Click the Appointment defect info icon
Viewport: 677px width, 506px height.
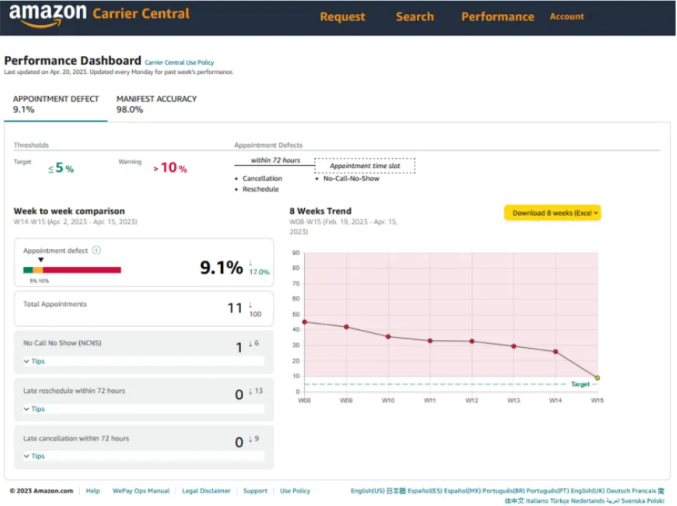(96, 250)
